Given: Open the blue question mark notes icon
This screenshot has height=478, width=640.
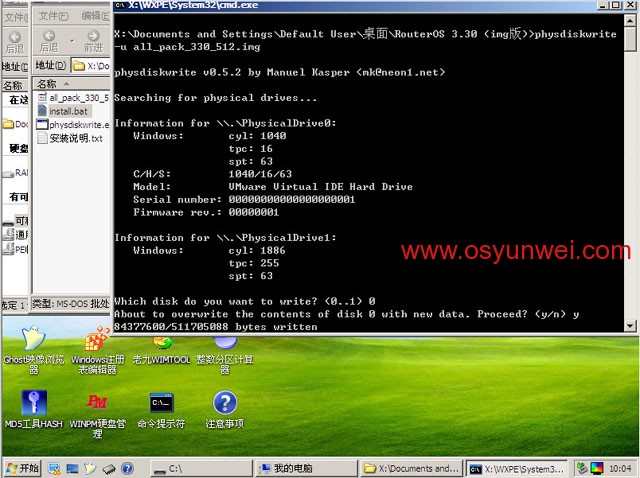Looking at the screenshot, I should pos(225,409).
